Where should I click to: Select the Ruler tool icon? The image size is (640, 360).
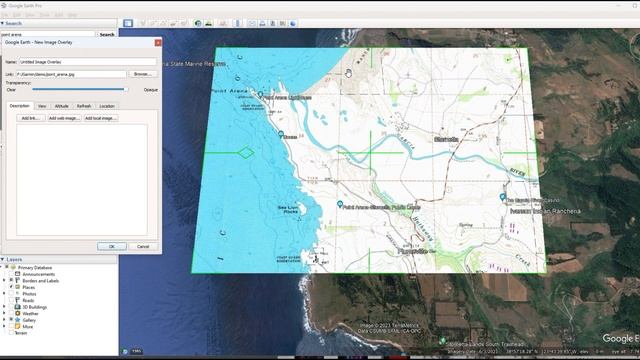238,23
